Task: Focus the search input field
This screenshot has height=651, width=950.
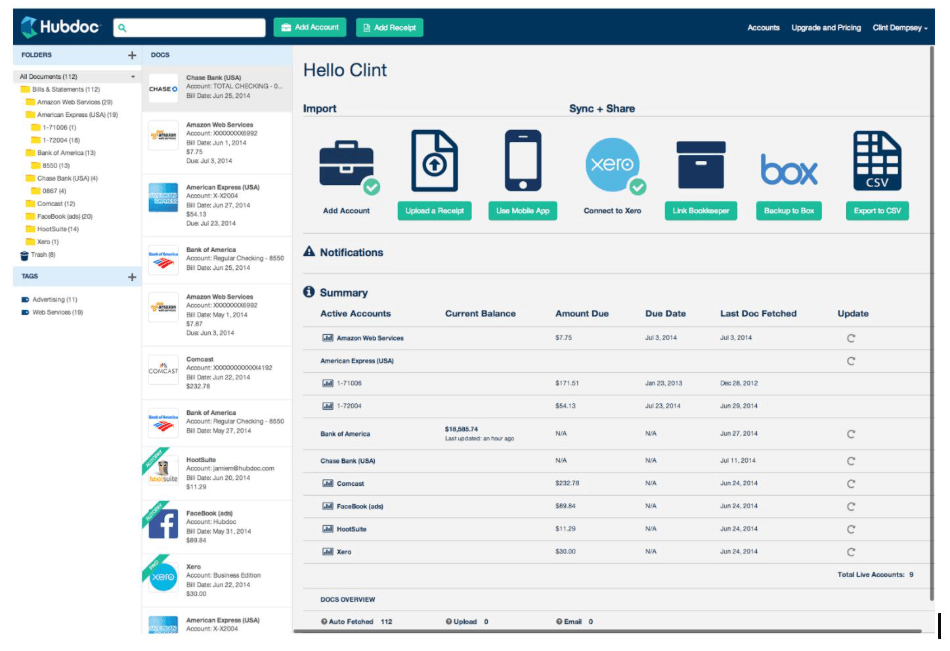Action: [189, 28]
